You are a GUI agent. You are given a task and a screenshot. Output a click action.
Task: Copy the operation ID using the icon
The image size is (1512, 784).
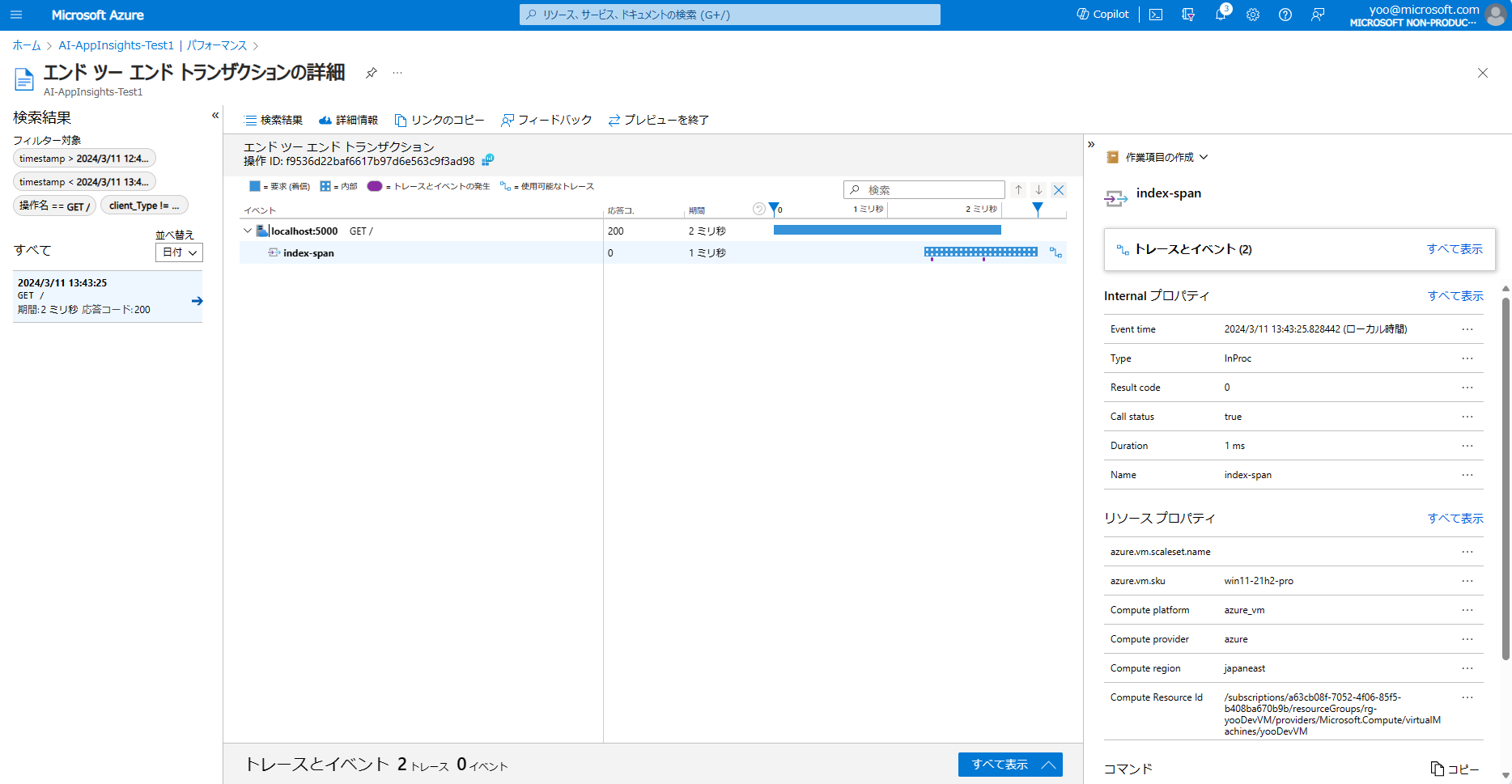coord(488,160)
